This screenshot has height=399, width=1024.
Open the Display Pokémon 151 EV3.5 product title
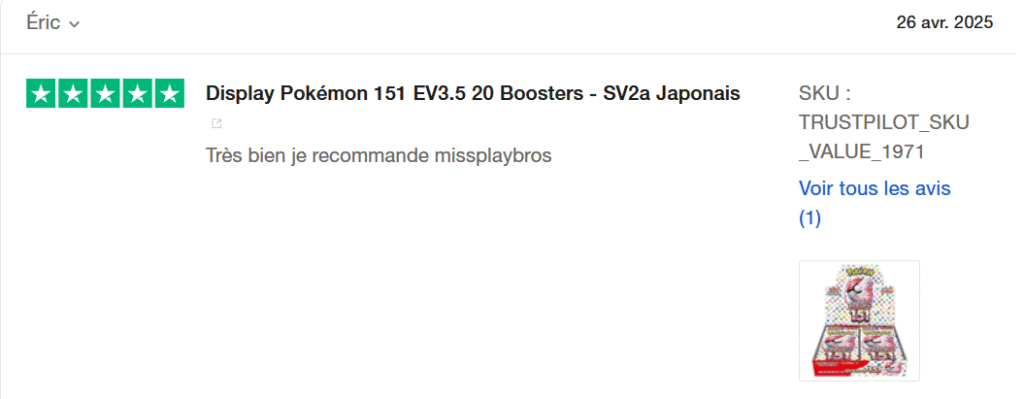473,93
